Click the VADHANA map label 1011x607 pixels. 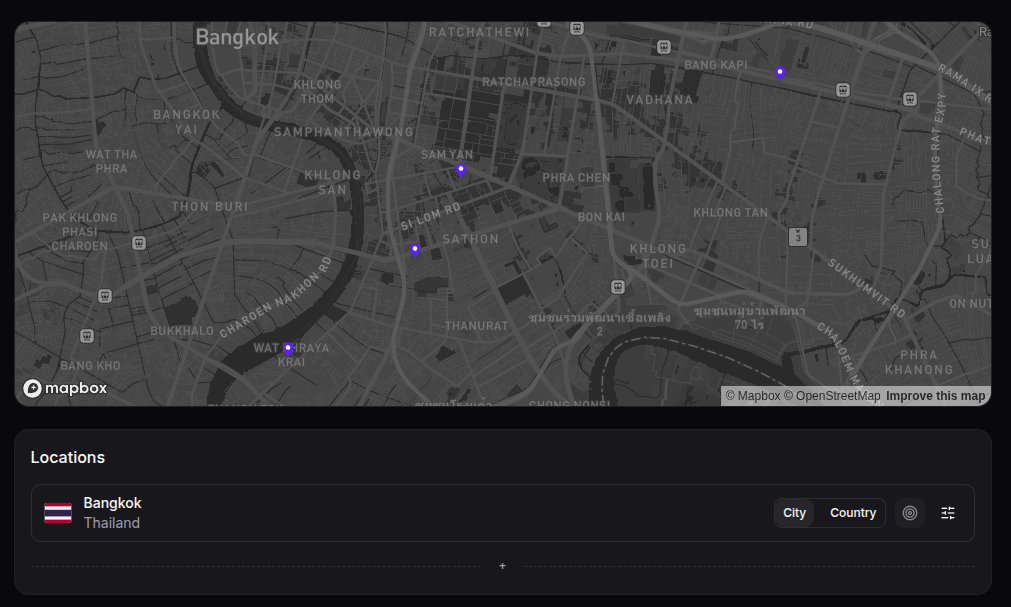click(x=660, y=99)
